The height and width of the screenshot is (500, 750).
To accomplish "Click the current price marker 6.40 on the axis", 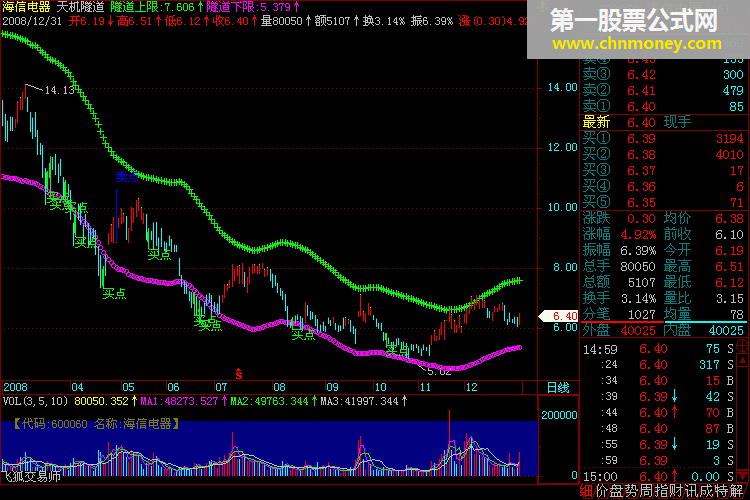I will pos(559,316).
